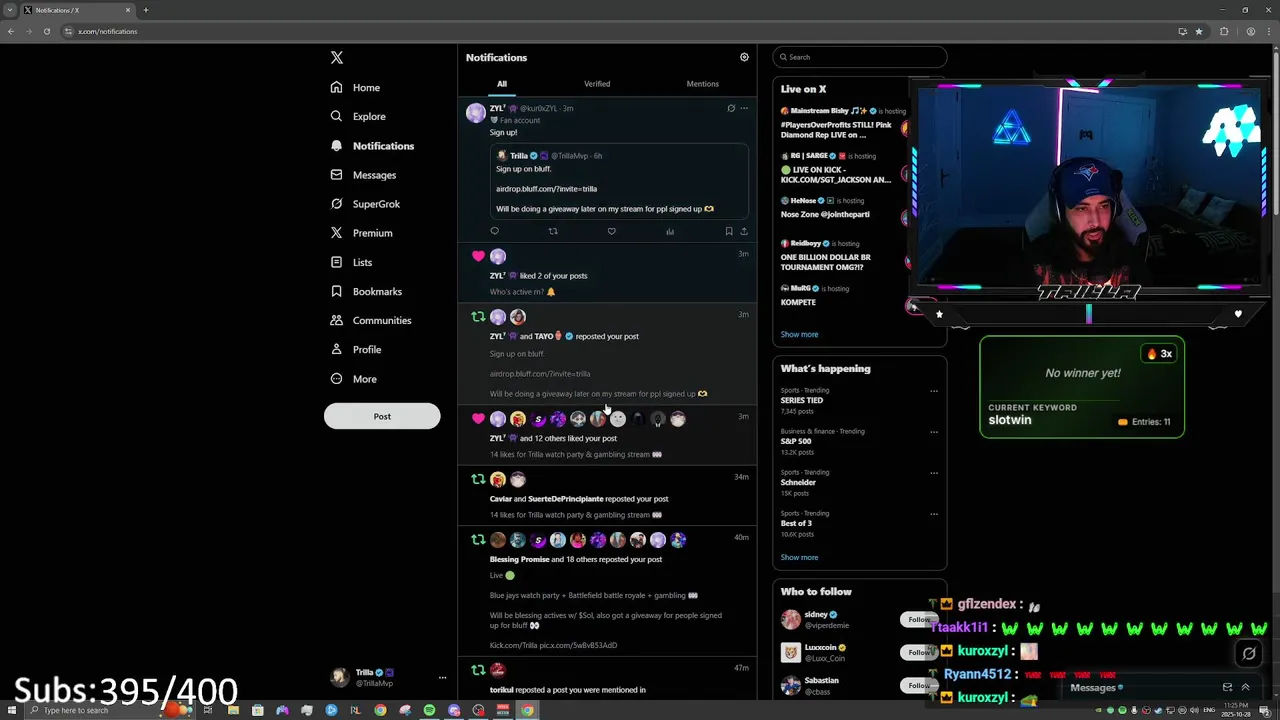Click the search box on X
The image size is (1280, 720).
[x=860, y=57]
